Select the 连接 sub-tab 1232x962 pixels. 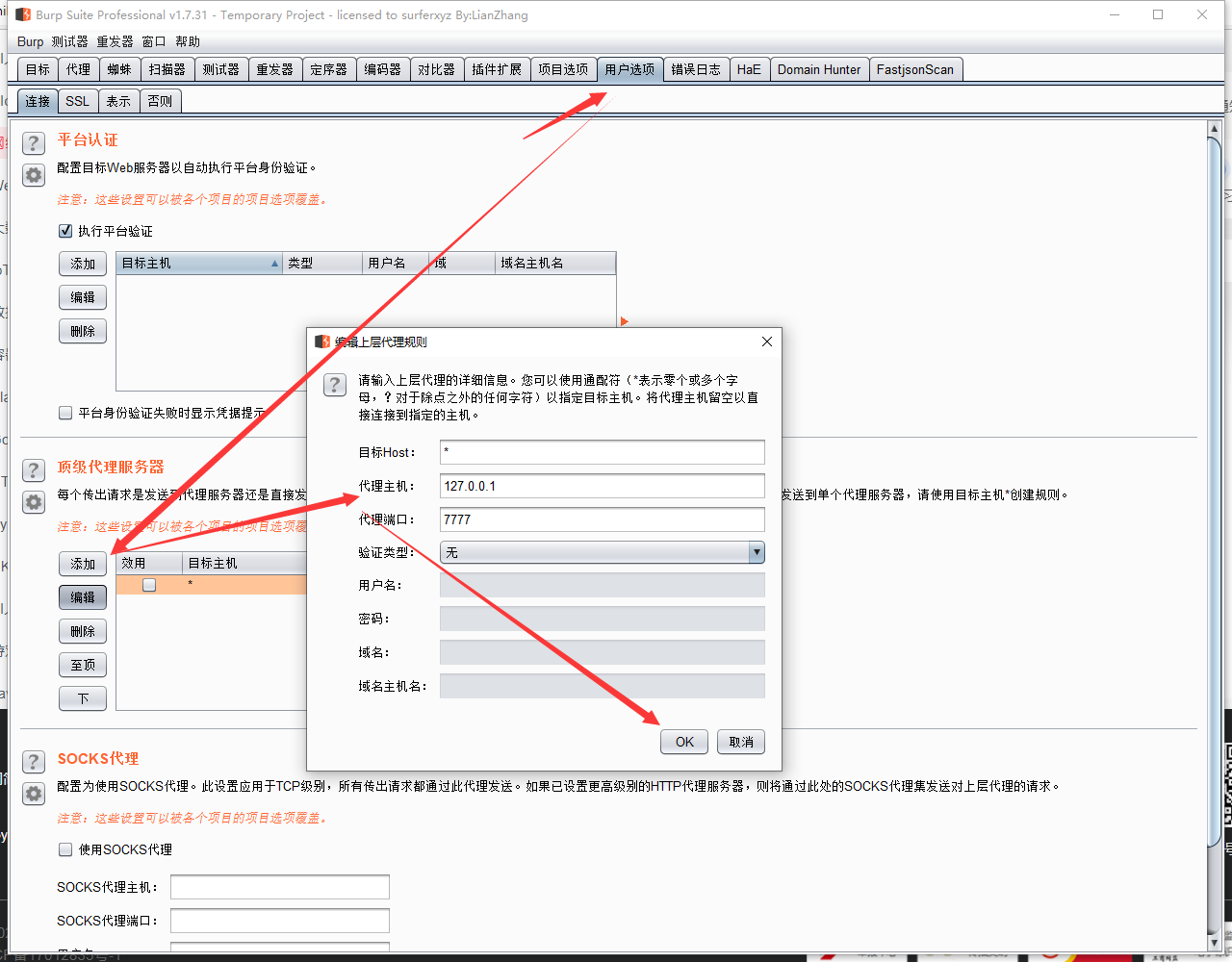(38, 101)
